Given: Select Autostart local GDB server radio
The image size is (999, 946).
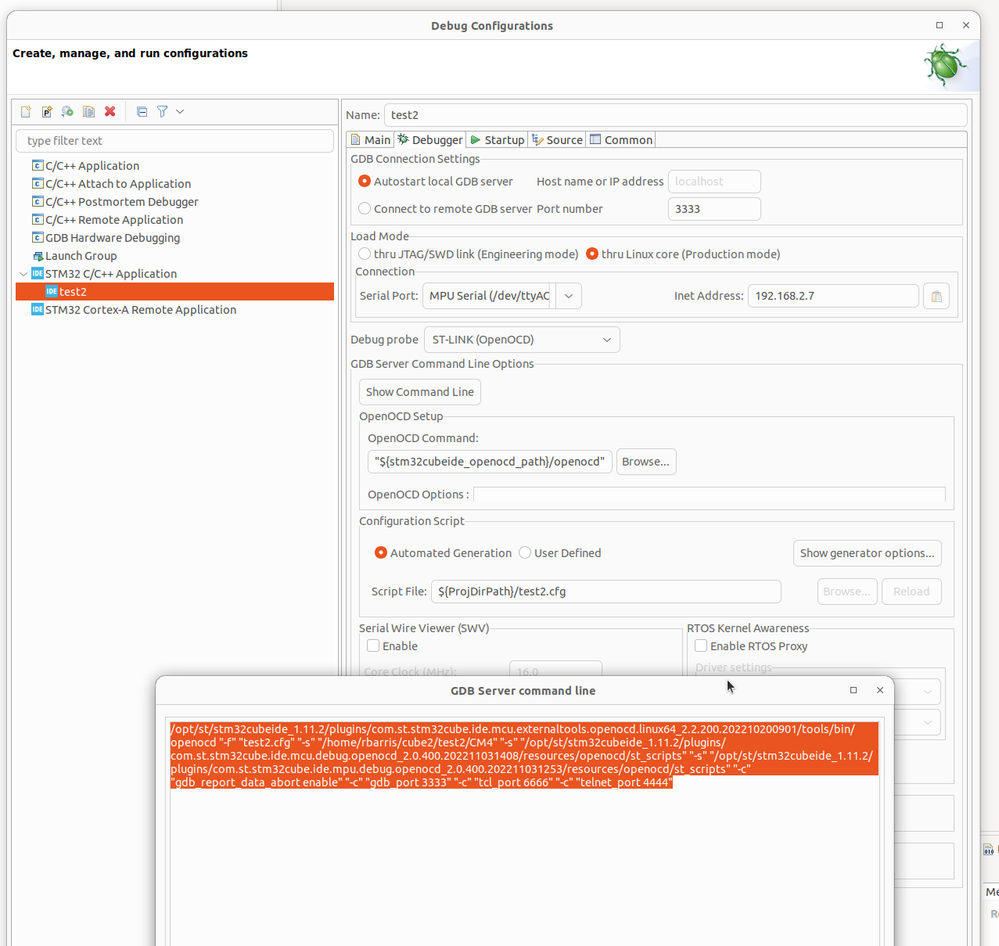Looking at the screenshot, I should (364, 182).
